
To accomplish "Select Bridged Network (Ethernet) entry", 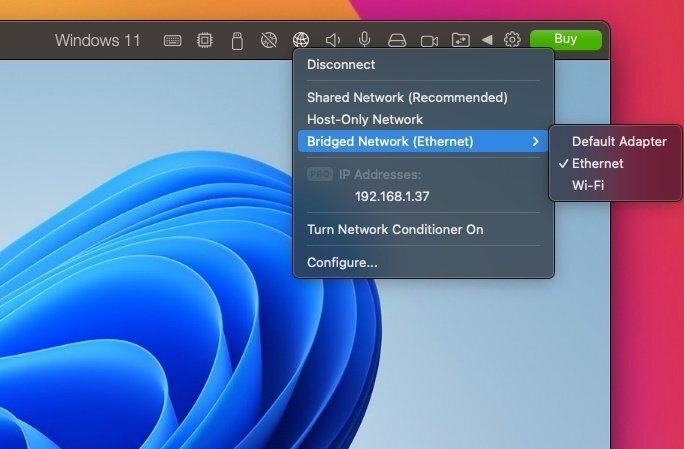I will (x=422, y=141).
